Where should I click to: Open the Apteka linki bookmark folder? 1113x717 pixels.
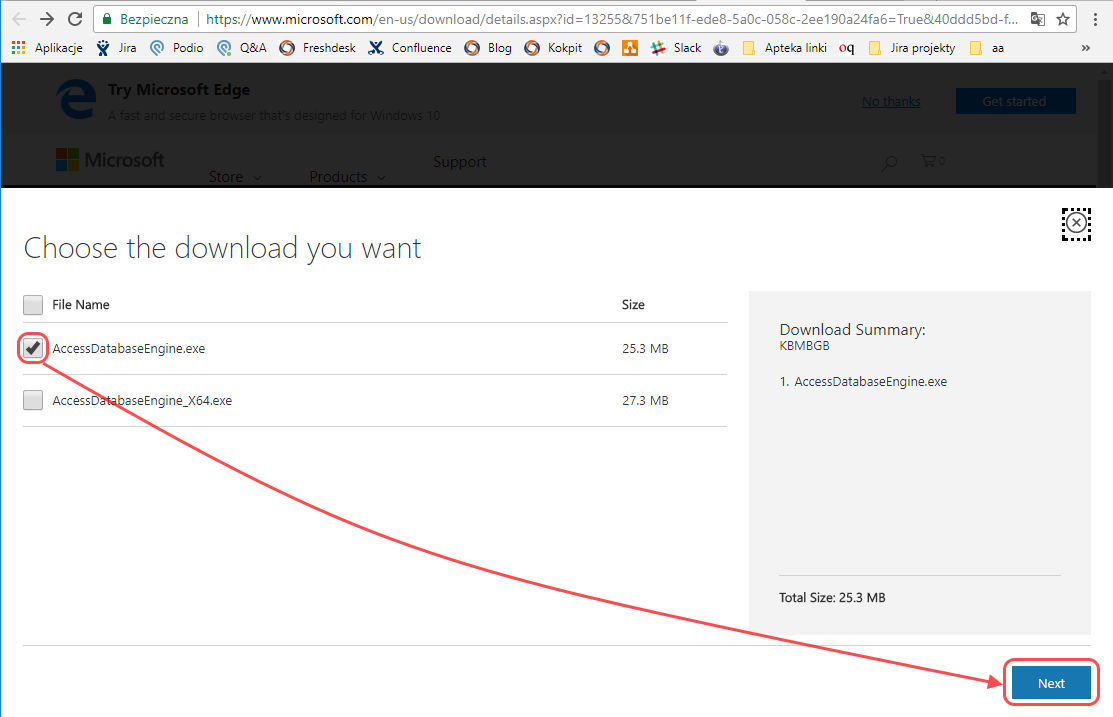(x=785, y=48)
